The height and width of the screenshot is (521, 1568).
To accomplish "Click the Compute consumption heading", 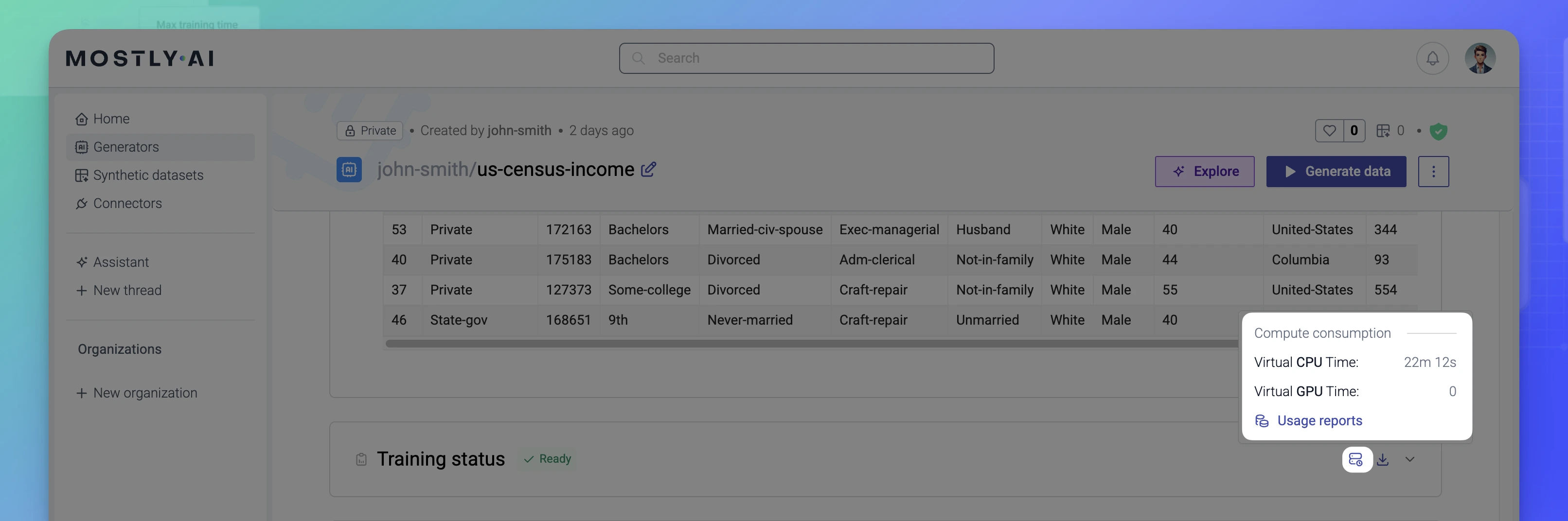I will coord(1322,333).
